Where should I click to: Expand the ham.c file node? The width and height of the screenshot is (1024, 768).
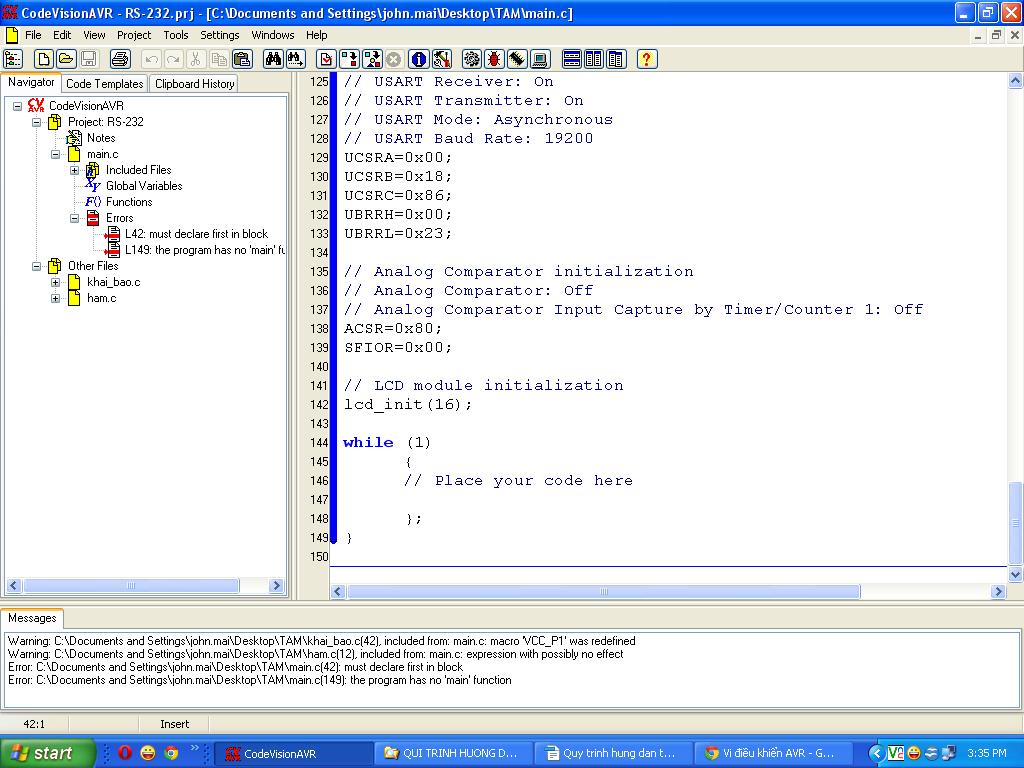click(x=56, y=298)
